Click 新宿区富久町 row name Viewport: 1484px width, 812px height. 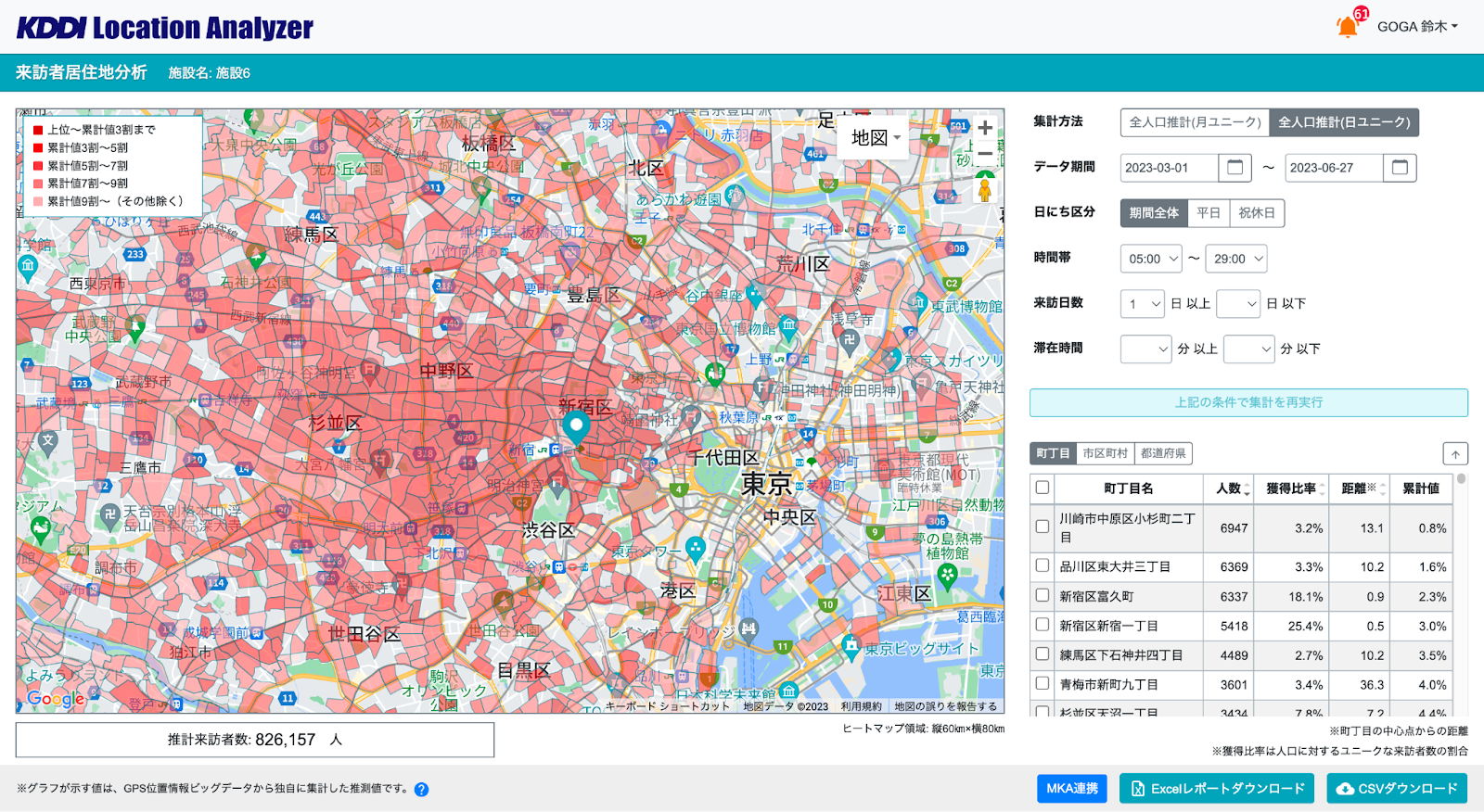tap(1096, 596)
